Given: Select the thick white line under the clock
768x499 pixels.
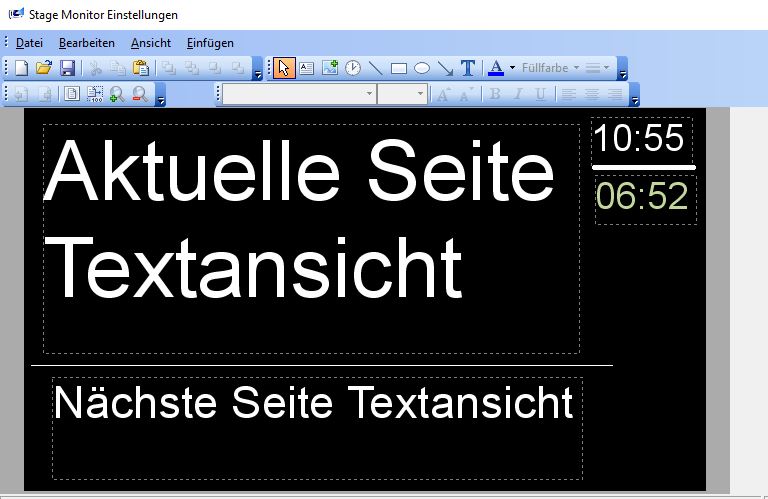Looking at the screenshot, I should [644, 167].
